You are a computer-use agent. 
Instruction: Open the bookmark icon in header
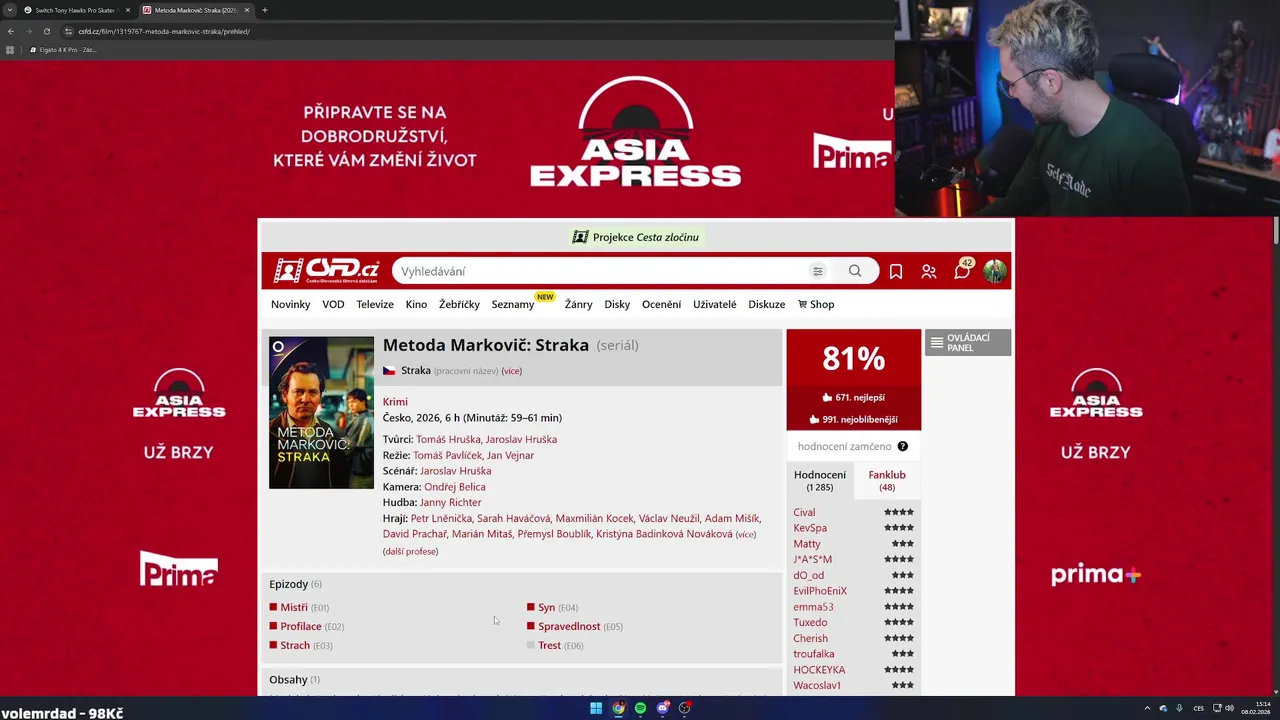pos(896,271)
